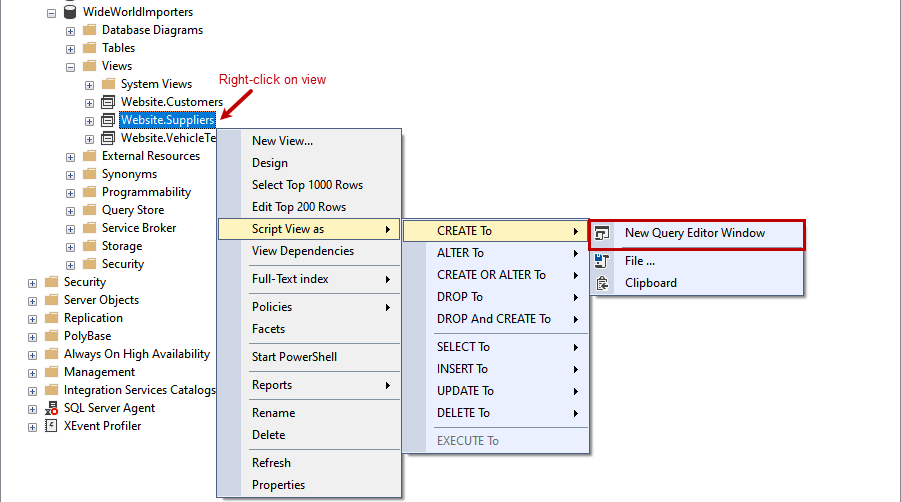Click the Website.Suppliers view icon
The image size is (901, 502).
coord(108,119)
